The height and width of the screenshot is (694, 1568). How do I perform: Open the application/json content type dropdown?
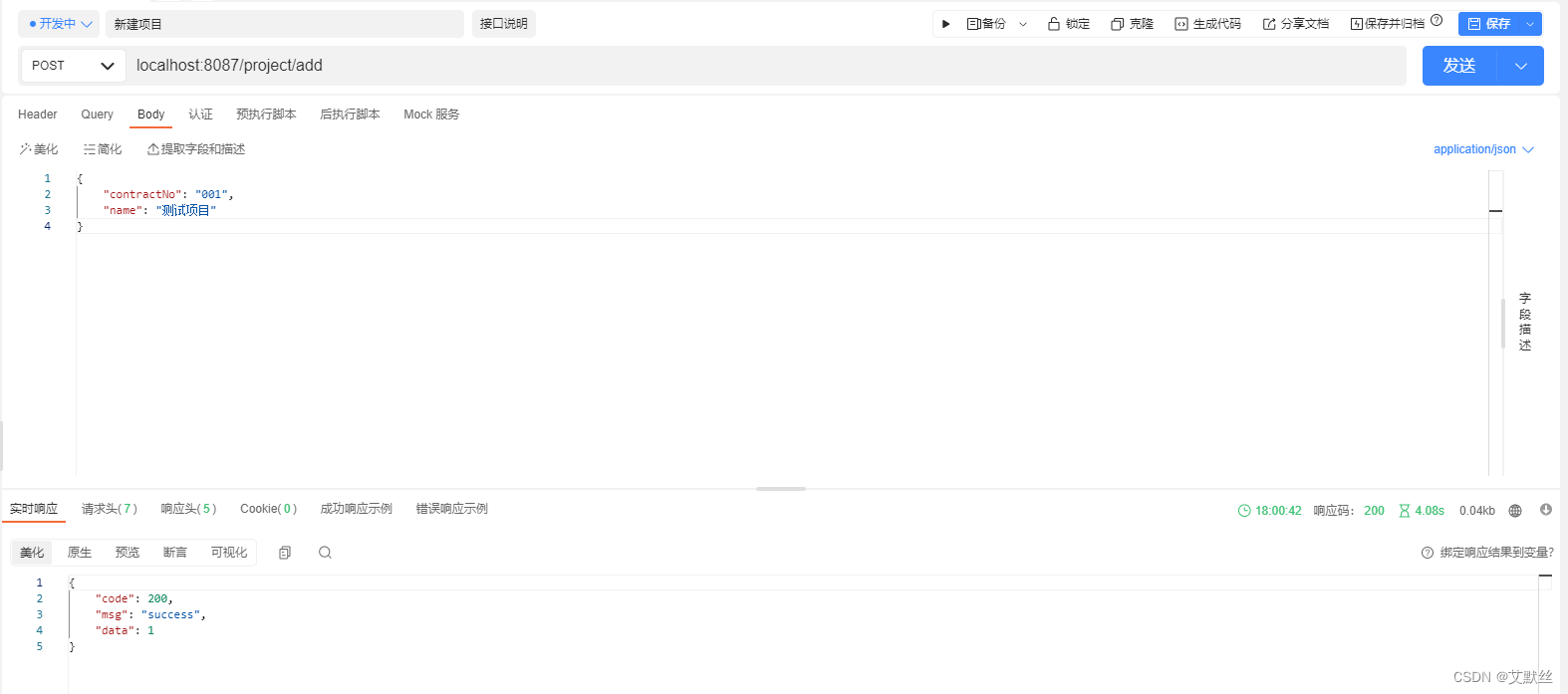[x=1483, y=149]
